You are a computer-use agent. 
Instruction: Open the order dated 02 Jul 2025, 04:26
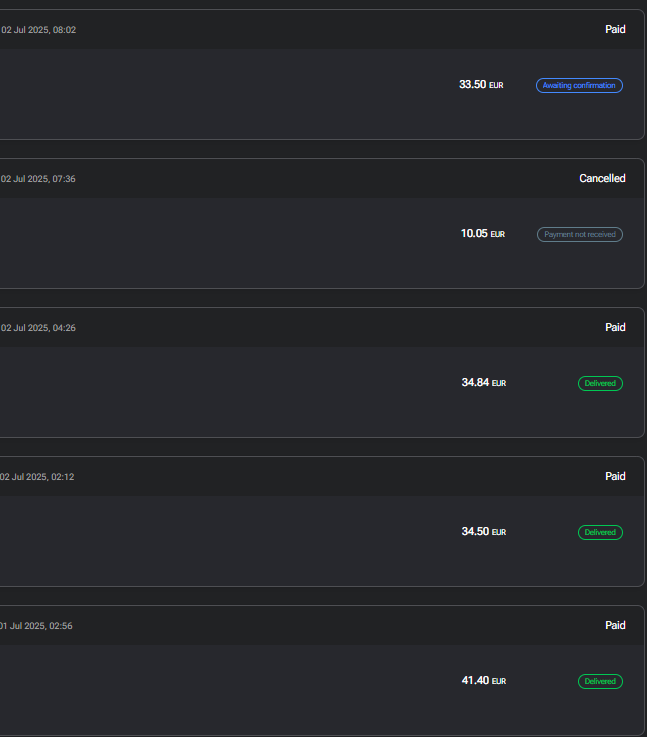pyautogui.click(x=38, y=328)
